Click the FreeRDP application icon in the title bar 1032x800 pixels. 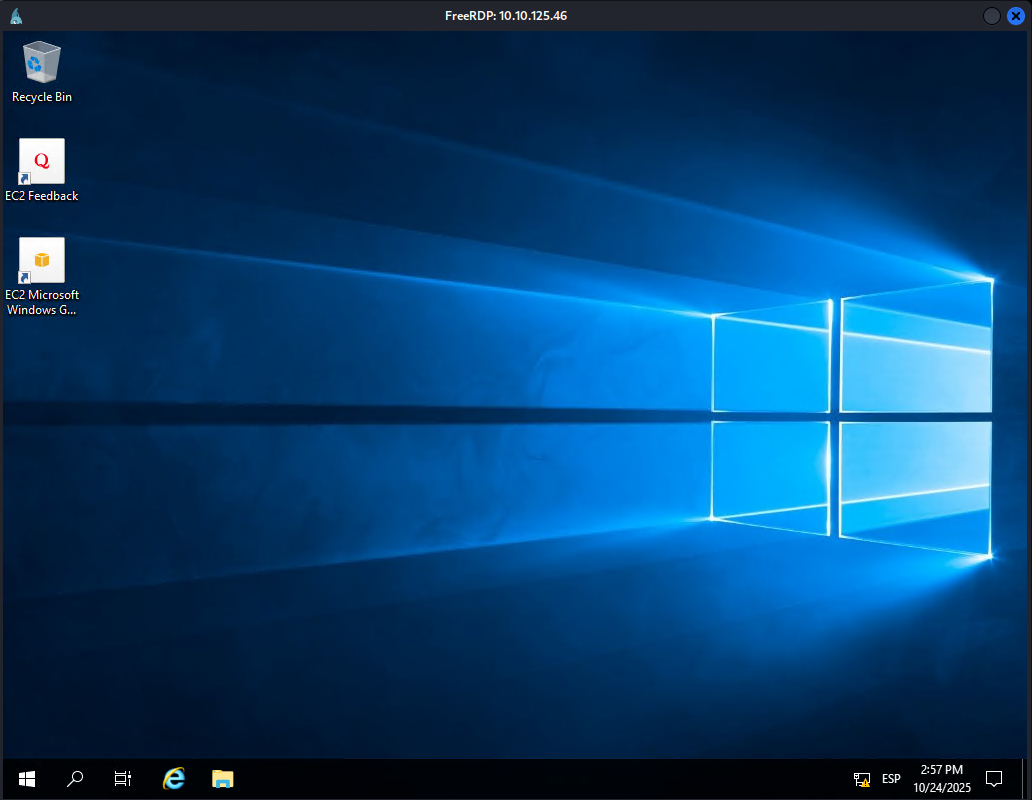(16, 16)
